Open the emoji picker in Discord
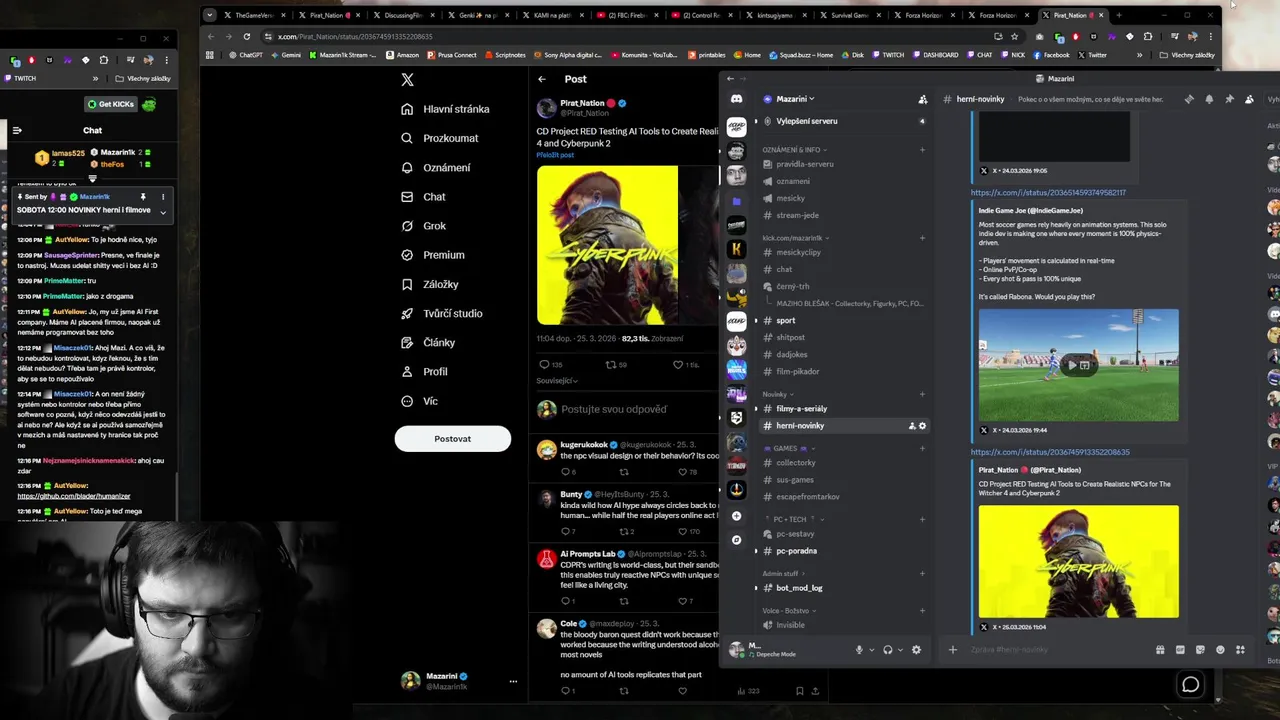Screen dimensions: 1280x720 click(1220, 650)
